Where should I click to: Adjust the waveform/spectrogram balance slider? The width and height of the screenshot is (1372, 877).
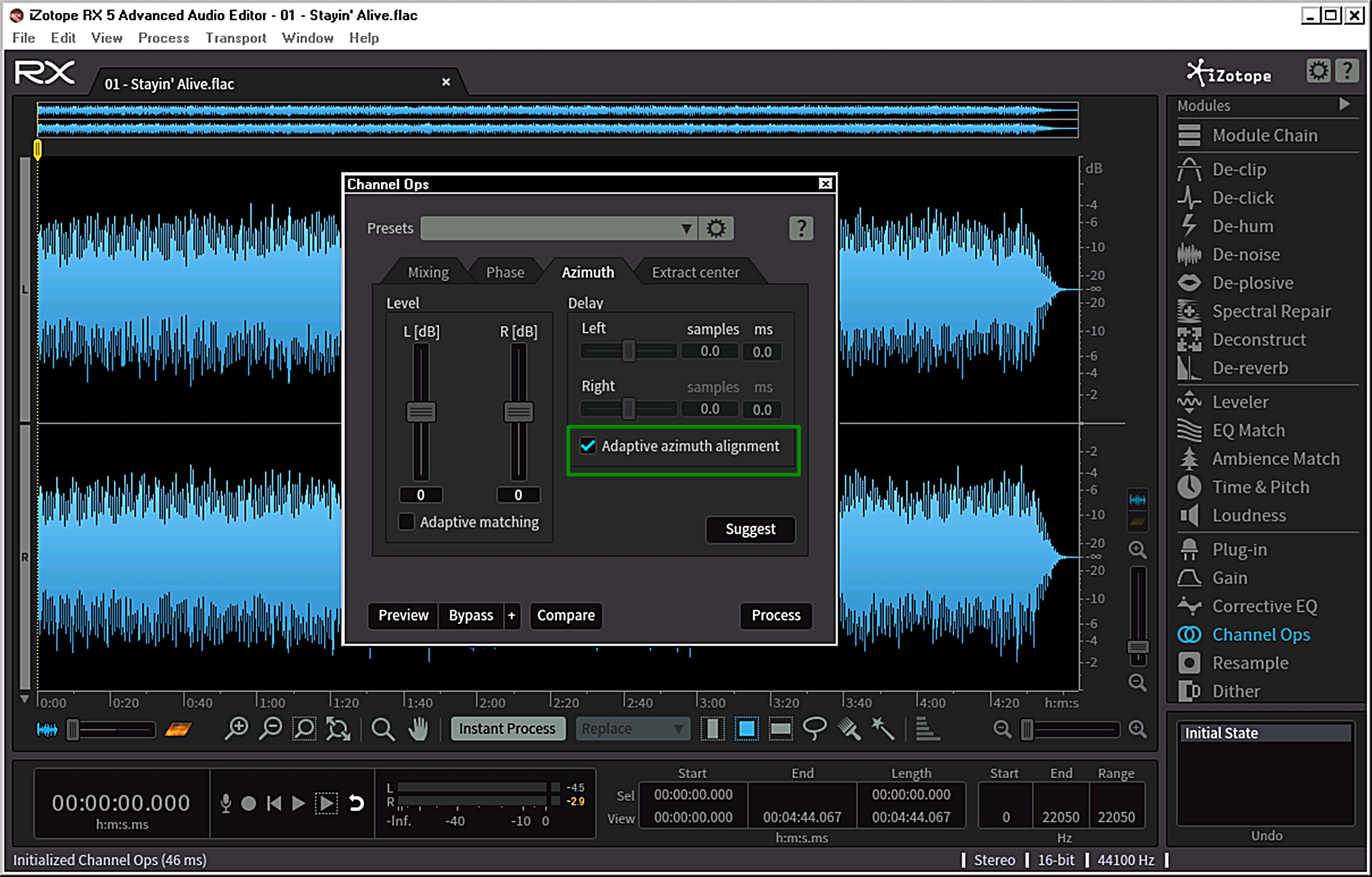point(73,729)
